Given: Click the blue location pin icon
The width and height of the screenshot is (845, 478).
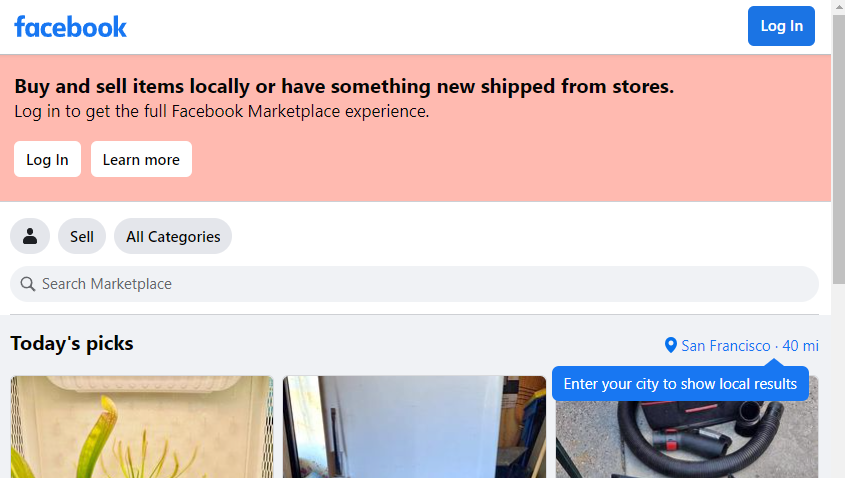Looking at the screenshot, I should (671, 345).
